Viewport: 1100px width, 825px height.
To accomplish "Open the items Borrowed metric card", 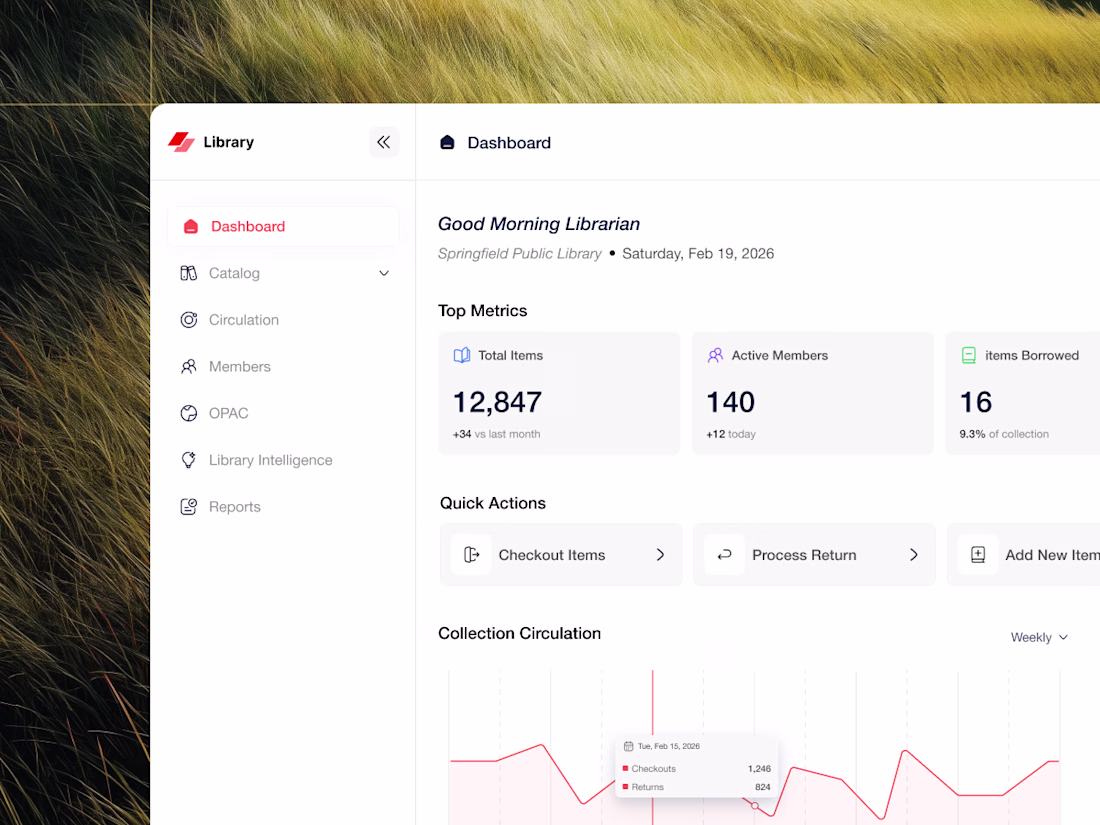I will click(1023, 394).
